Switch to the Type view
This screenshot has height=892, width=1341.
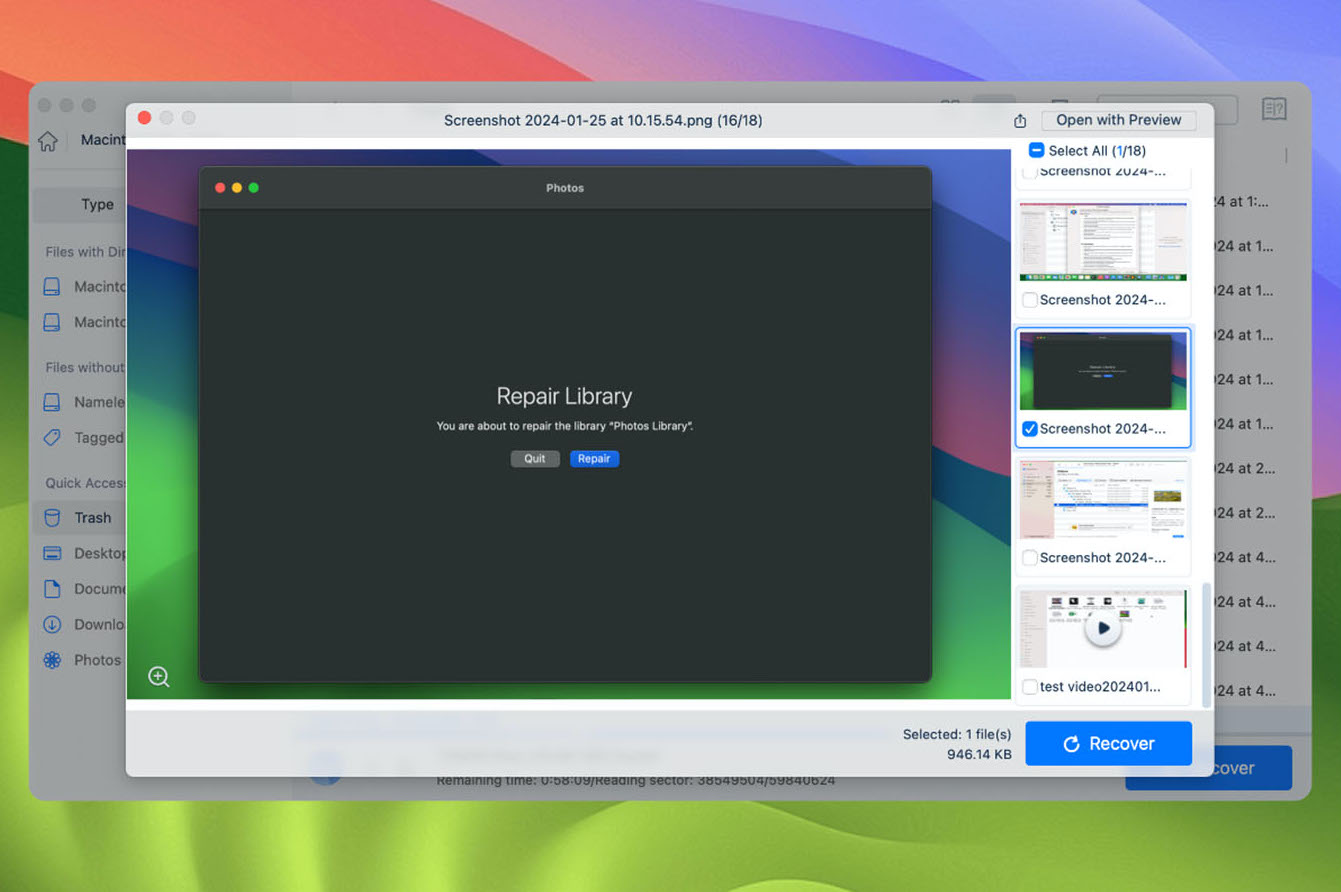pos(98,204)
